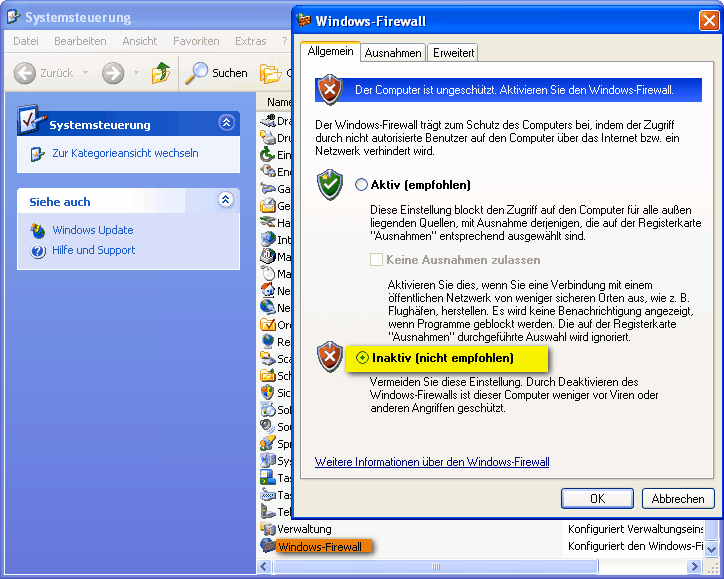Open the keyboard icon (Tas...) control panel item
Screen dimensions: 724x579
[x=275, y=495]
